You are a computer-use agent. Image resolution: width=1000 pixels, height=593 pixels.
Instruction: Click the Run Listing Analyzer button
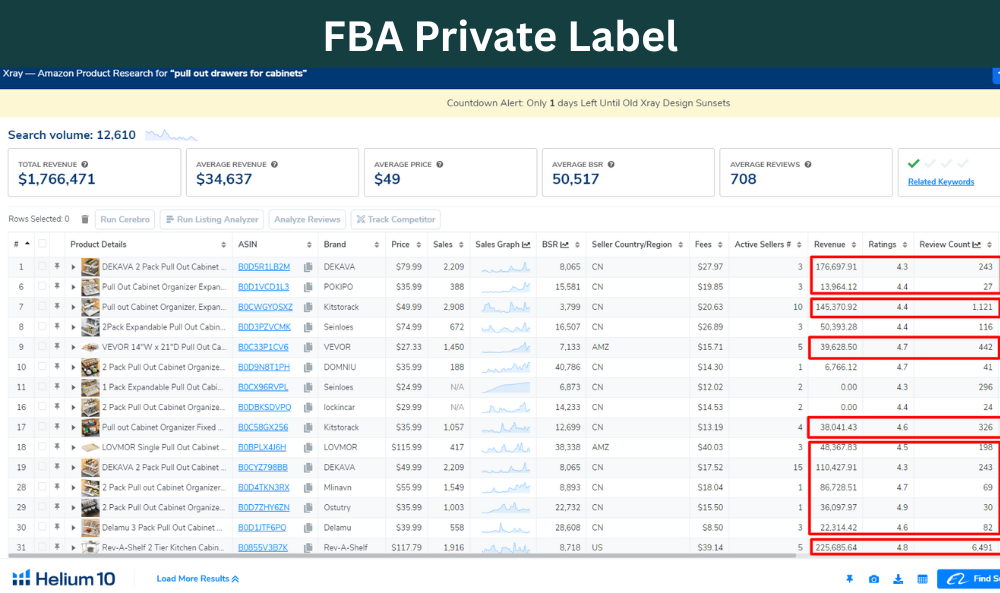pyautogui.click(x=212, y=219)
